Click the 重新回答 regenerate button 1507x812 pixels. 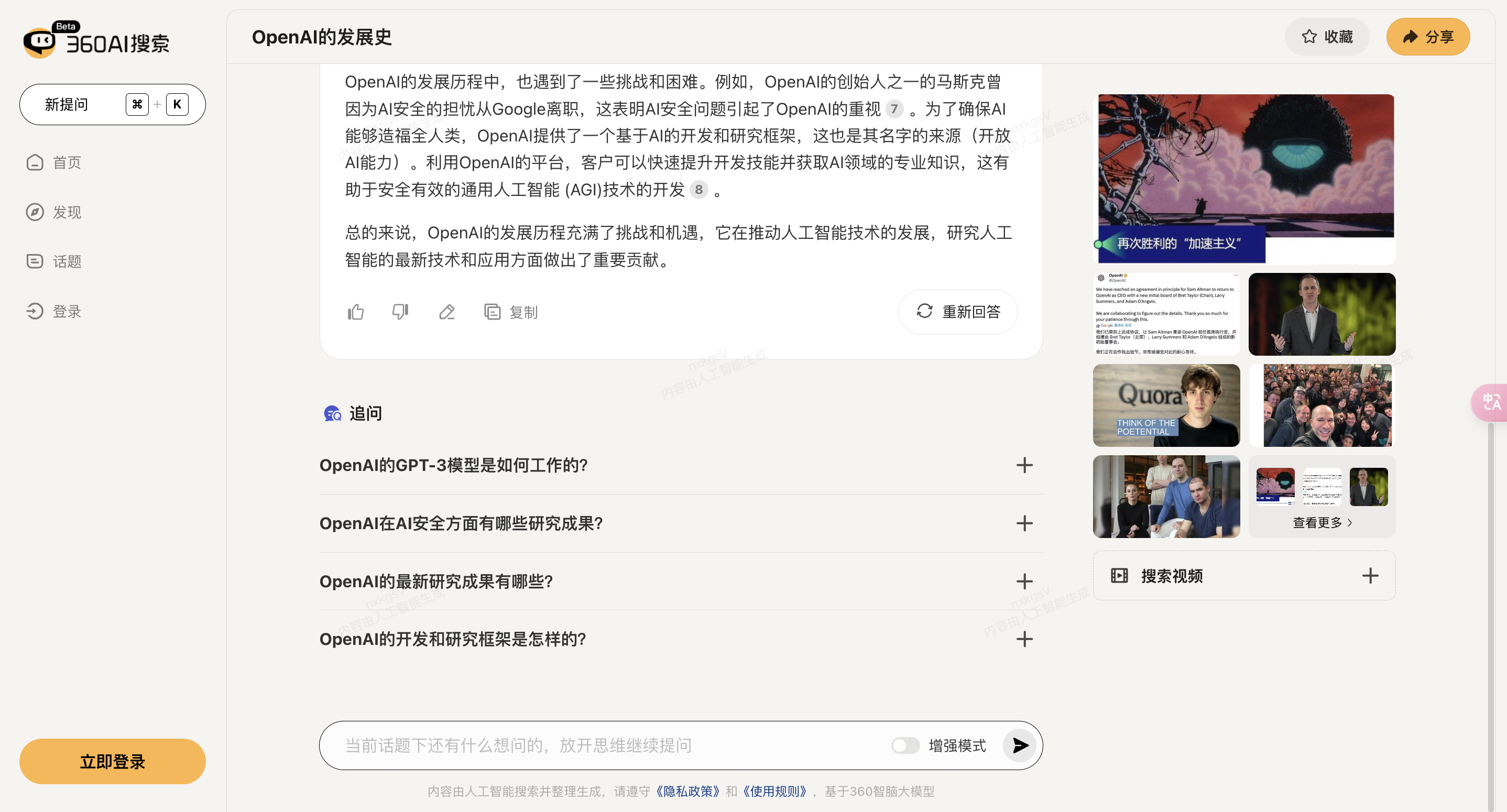[958, 312]
